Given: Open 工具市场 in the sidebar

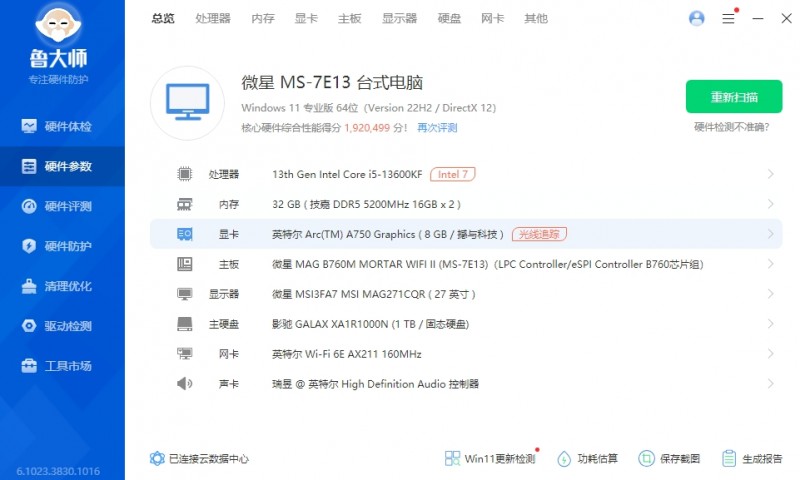Looking at the screenshot, I should click(62, 366).
